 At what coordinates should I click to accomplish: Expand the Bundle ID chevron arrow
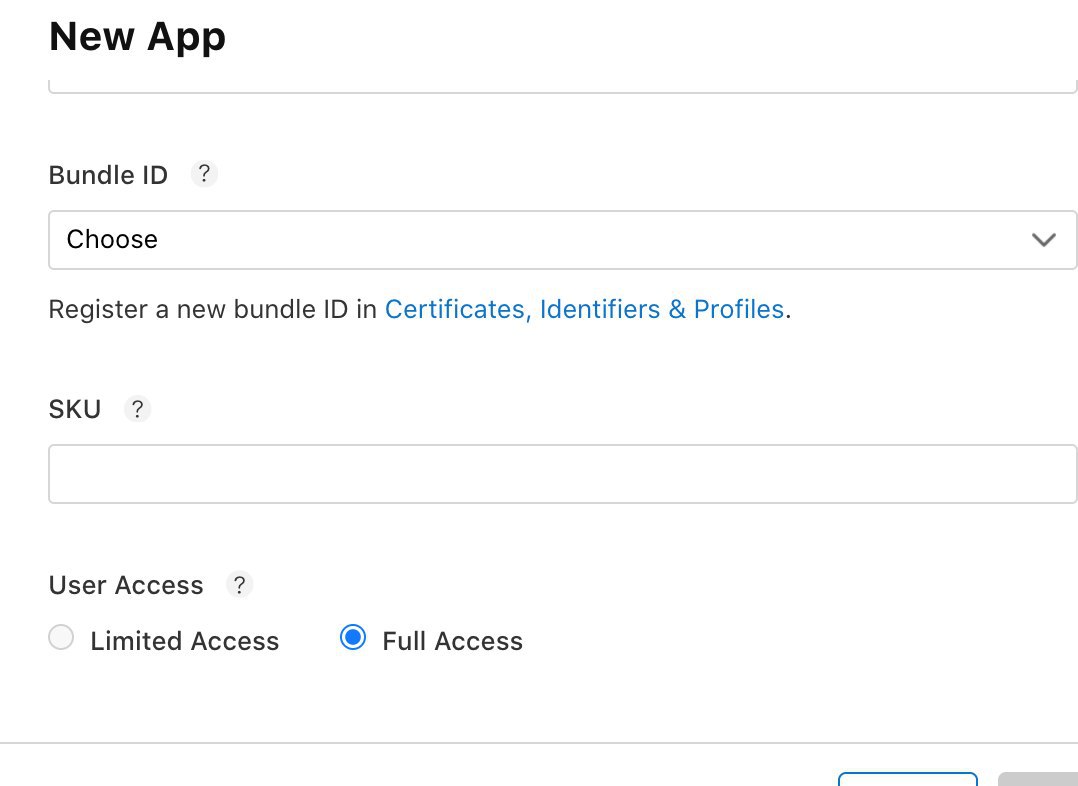[x=1044, y=240]
